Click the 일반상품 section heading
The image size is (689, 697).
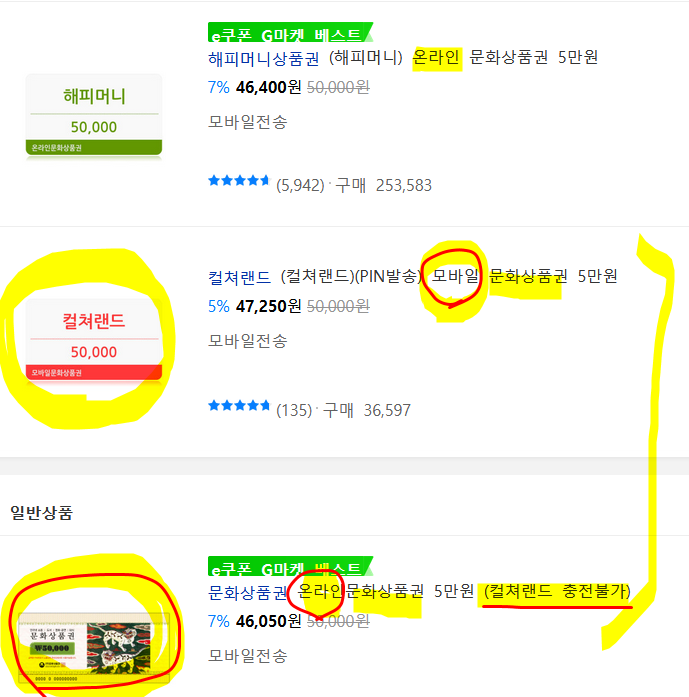[x=41, y=513]
